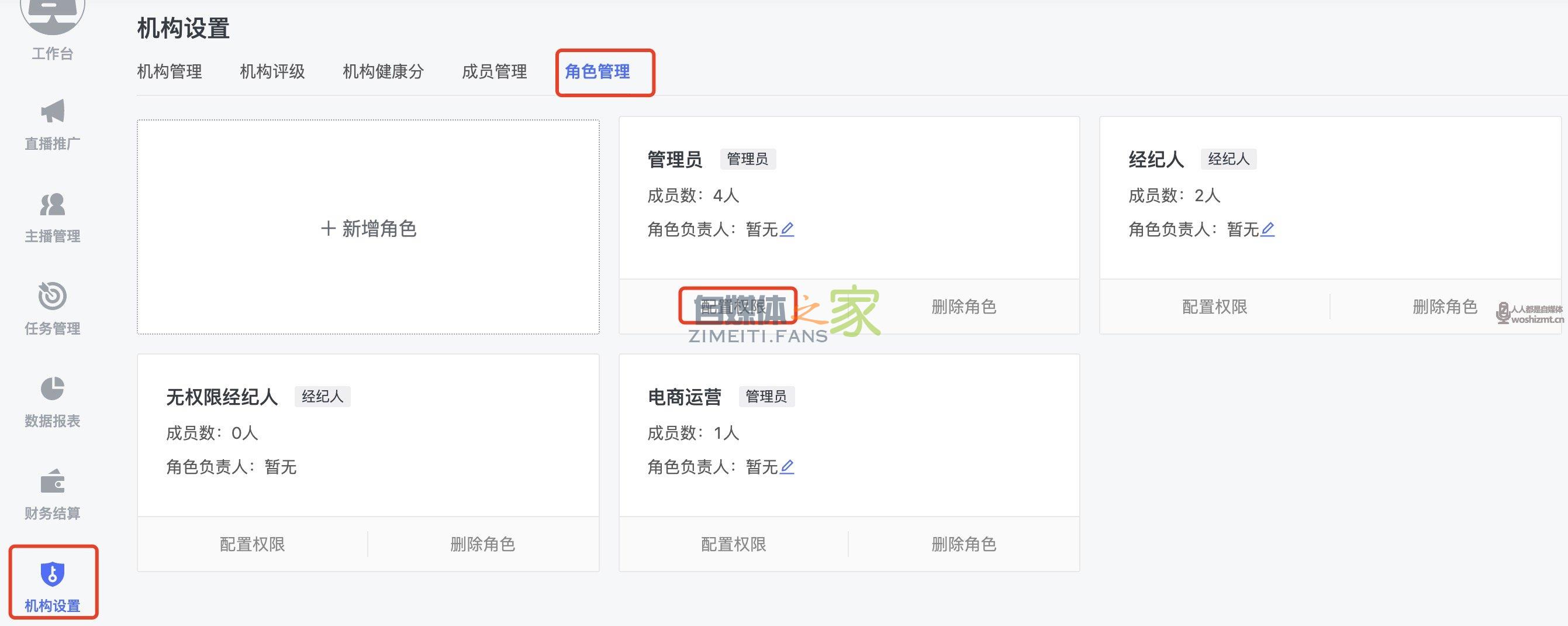1568x626 pixels.
Task: Switch to the 机构评级 tab
Action: click(272, 72)
